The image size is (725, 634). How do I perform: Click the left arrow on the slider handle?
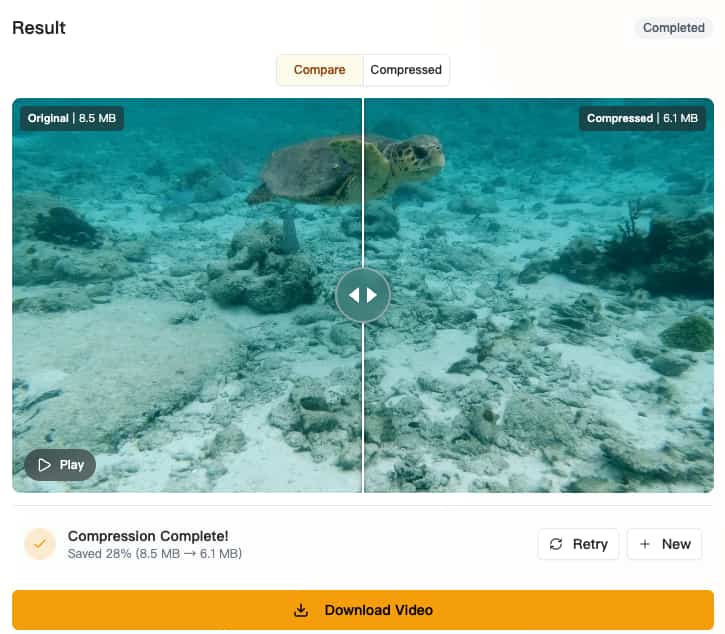(x=353, y=295)
